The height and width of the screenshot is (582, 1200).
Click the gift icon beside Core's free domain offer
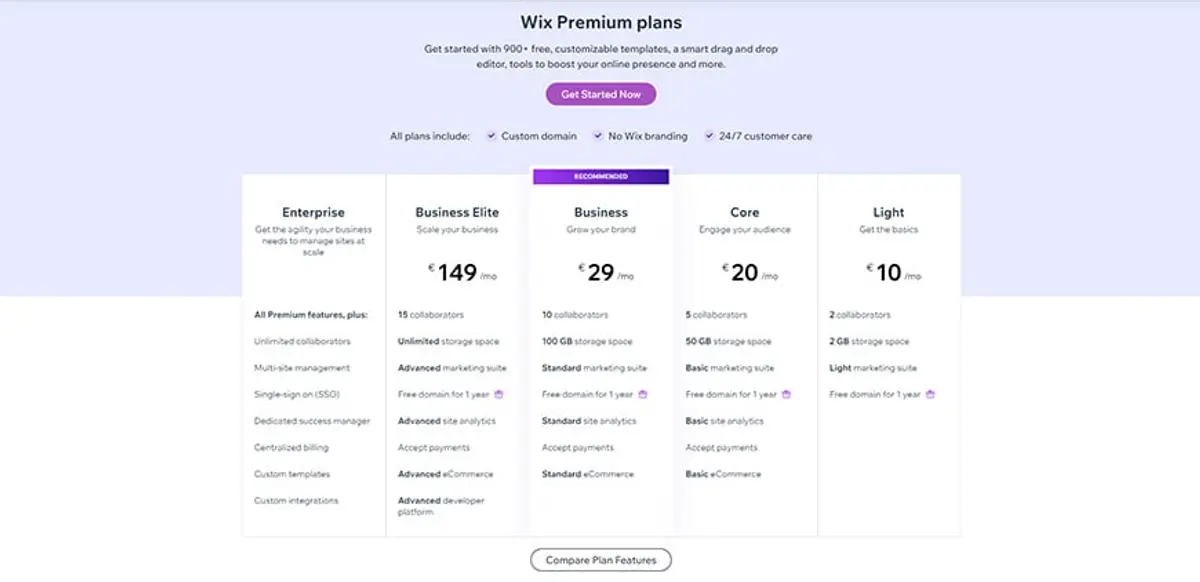(x=786, y=394)
